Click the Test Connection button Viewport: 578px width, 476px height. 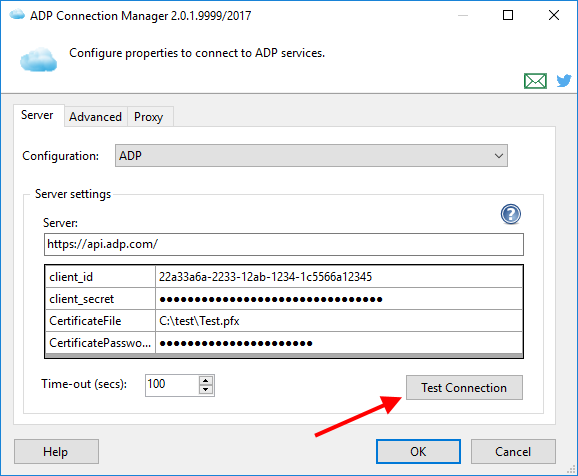tap(464, 388)
